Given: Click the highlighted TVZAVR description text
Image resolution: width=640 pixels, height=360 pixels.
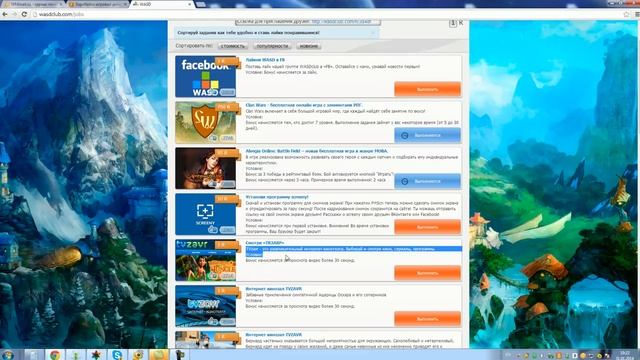Looking at the screenshot, I should coord(353,249).
